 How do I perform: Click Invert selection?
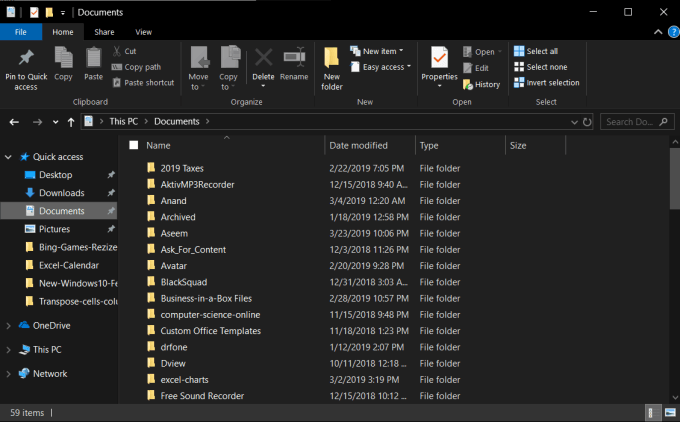click(x=546, y=82)
